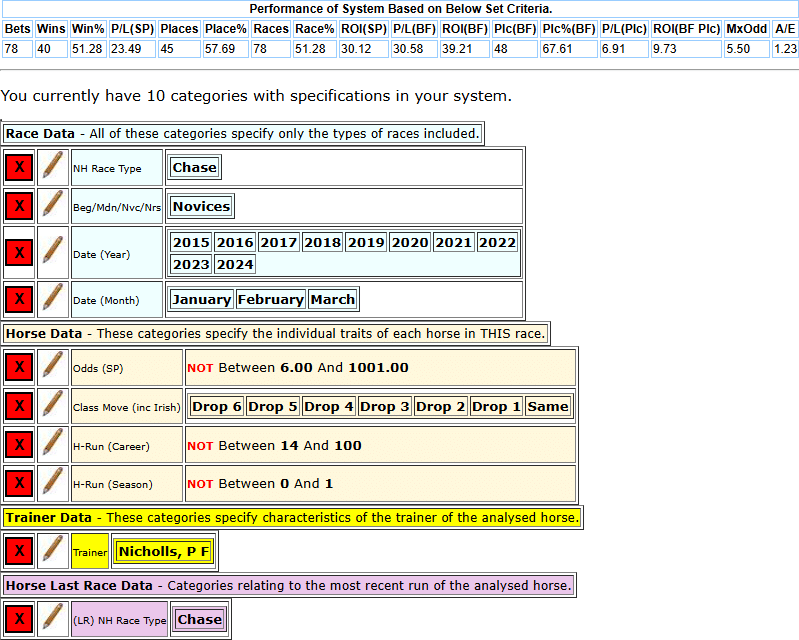Select year 2022
Image resolution: width=799 pixels, height=640 pixels.
coord(497,242)
